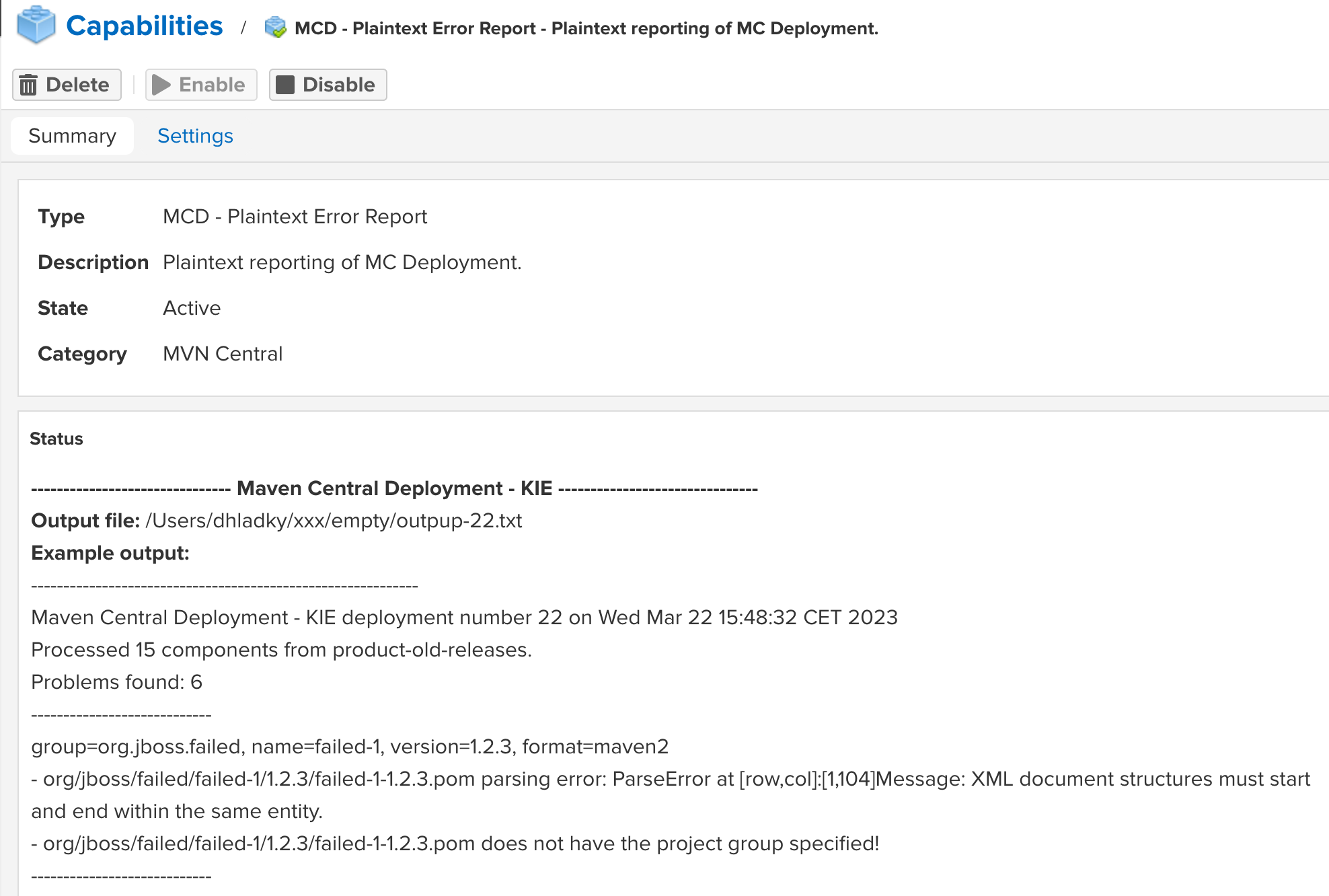The height and width of the screenshot is (896, 1329).
Task: Click the project group not specified error line
Action: click(455, 844)
